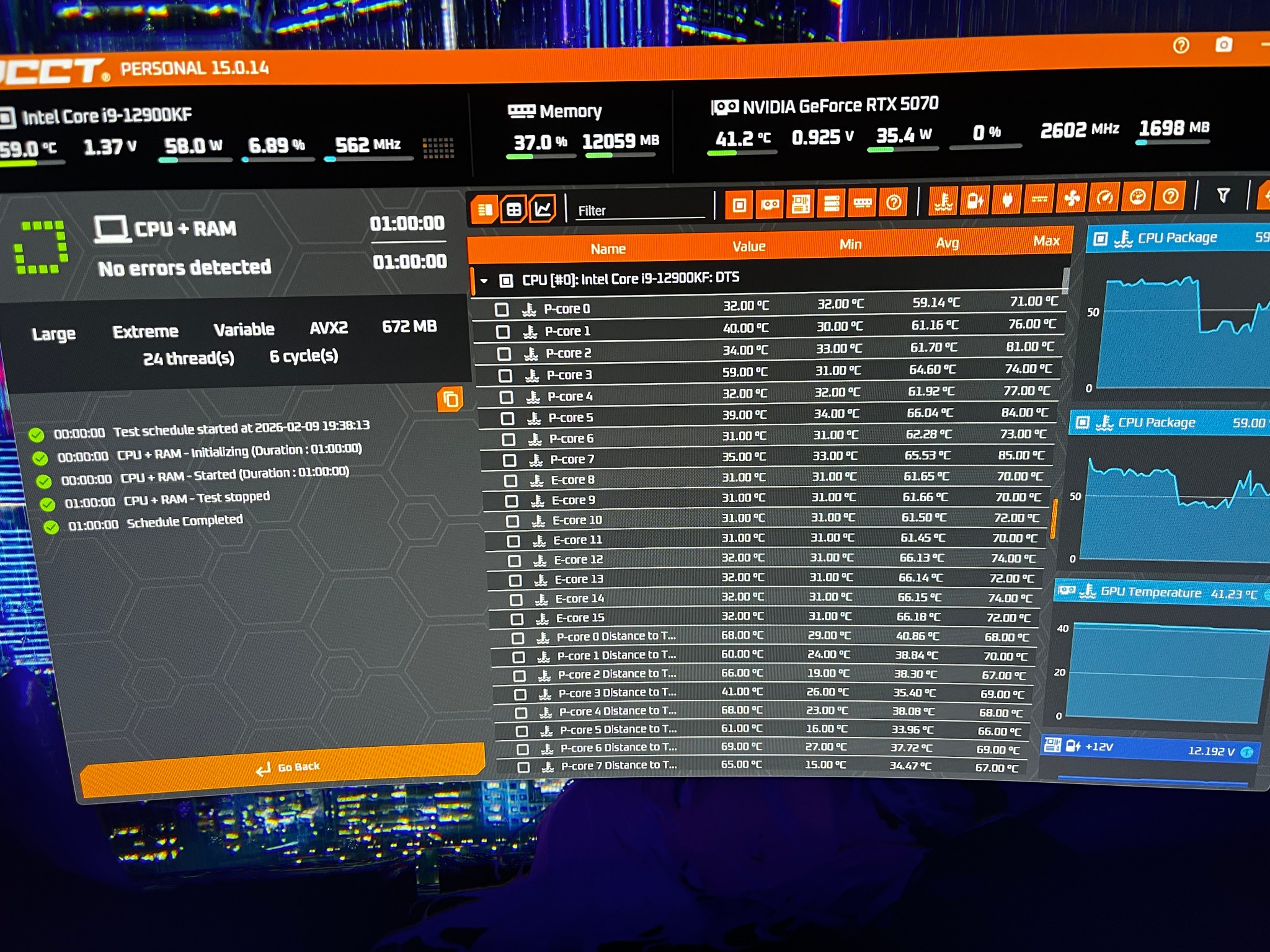The height and width of the screenshot is (952, 1270).
Task: Check the P-core 0 checkbox
Action: 502,309
